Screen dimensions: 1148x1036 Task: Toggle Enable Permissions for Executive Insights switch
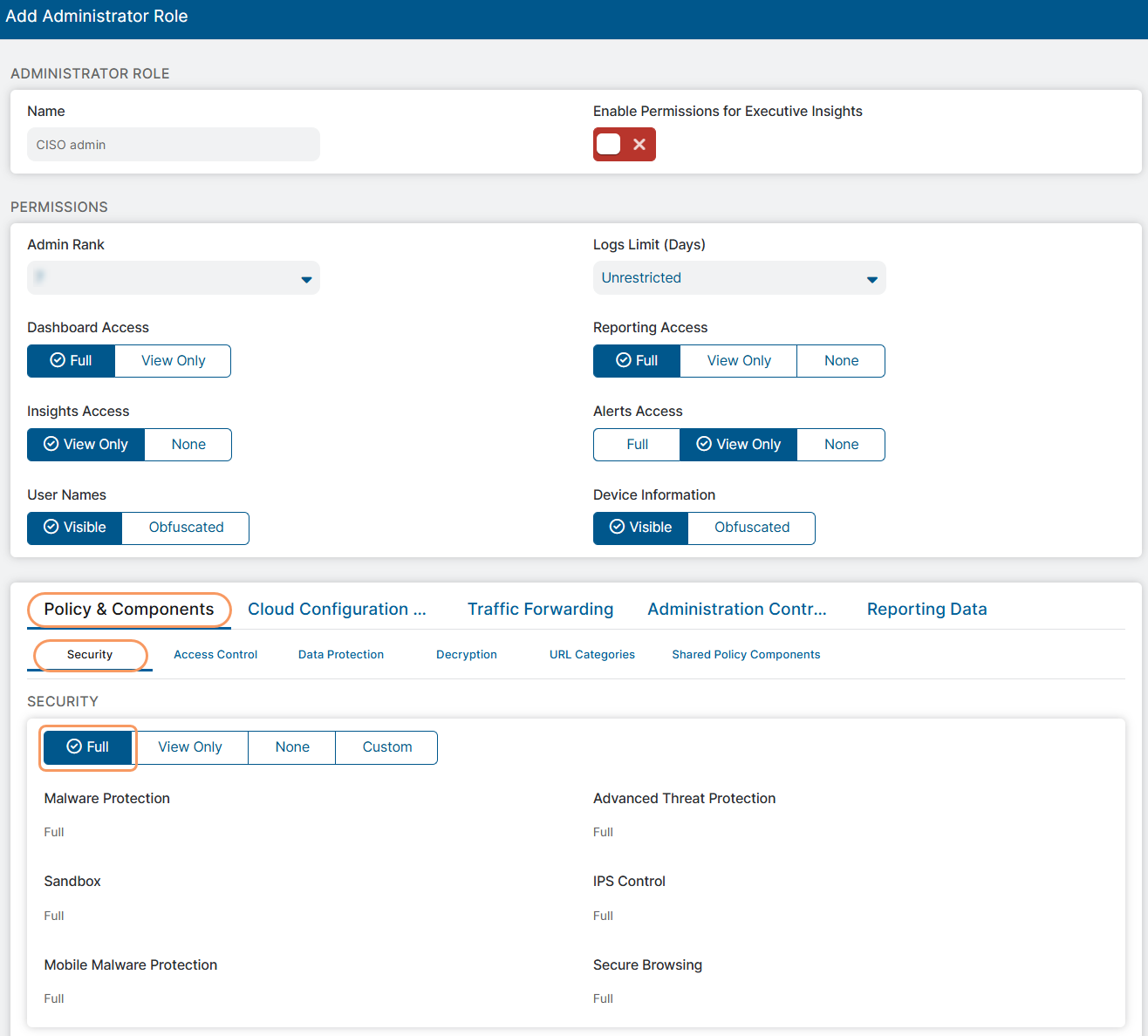click(x=624, y=145)
